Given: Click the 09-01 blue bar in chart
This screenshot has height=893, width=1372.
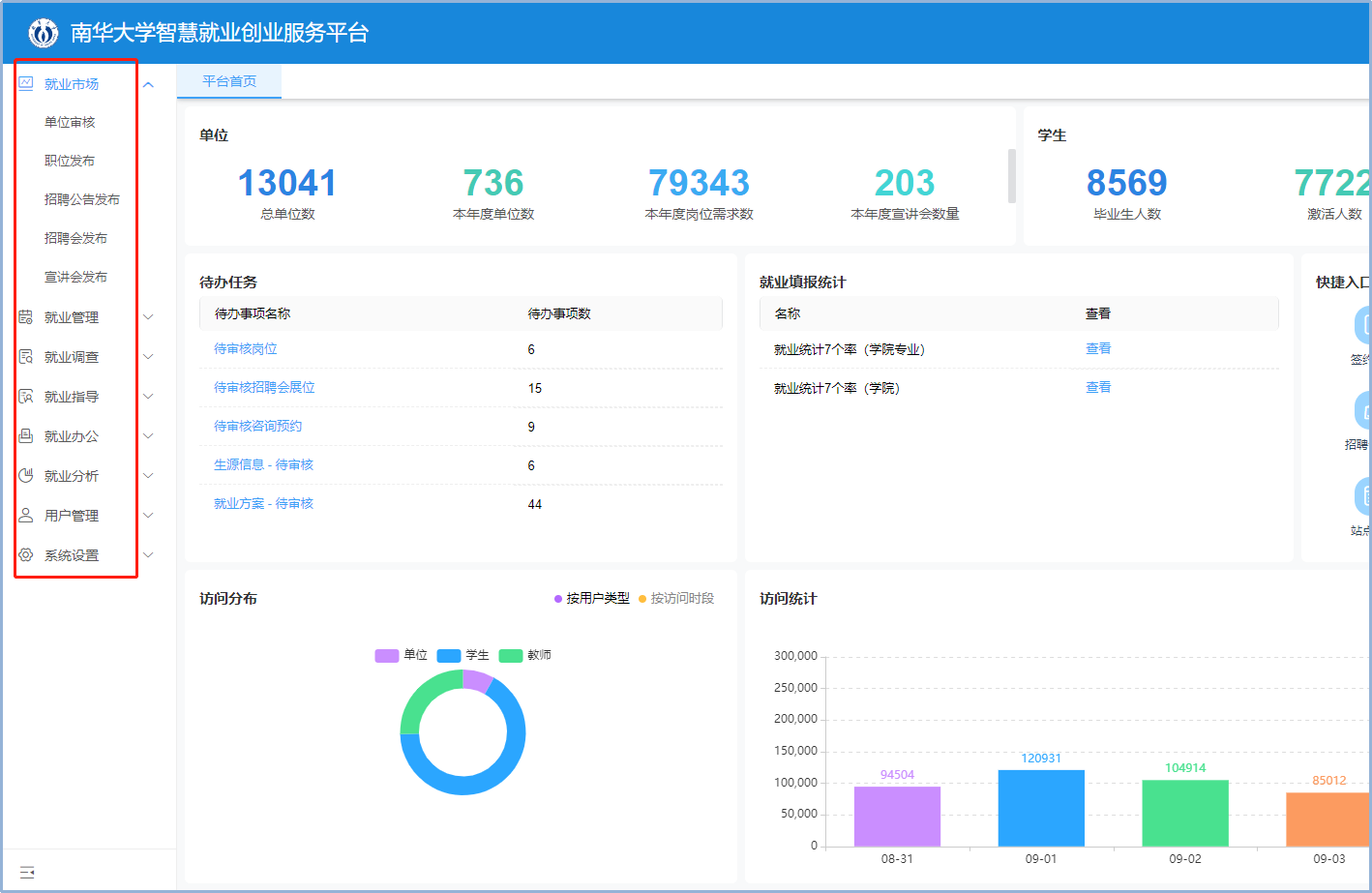Looking at the screenshot, I should click(x=1041, y=808).
